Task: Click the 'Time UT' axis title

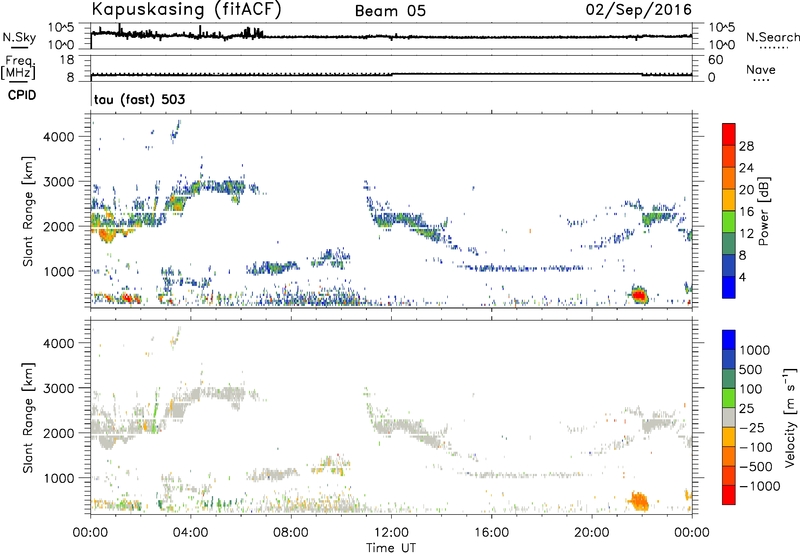Action: 391,548
